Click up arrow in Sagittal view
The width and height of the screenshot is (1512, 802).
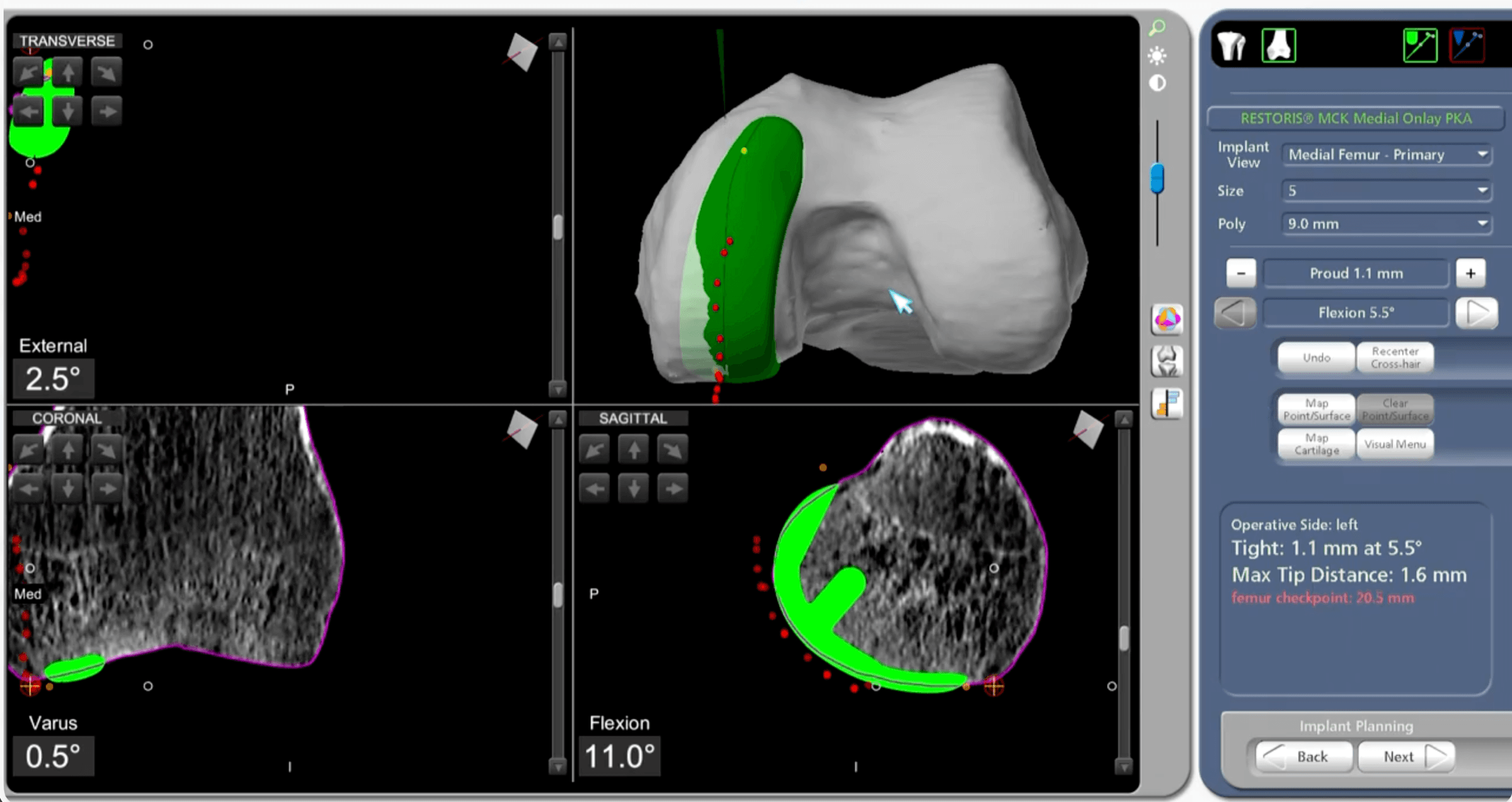click(634, 450)
